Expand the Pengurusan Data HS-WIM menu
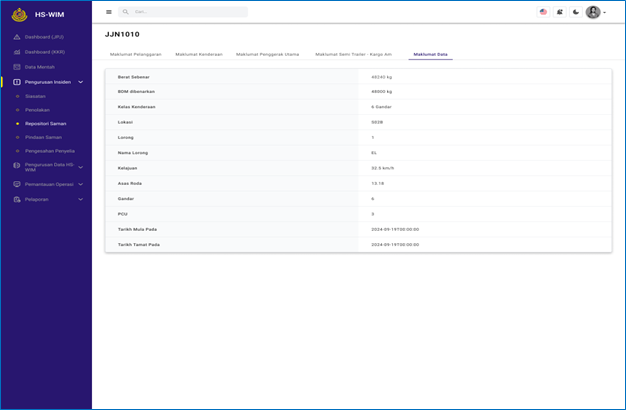The width and height of the screenshot is (626, 410). pos(81,167)
